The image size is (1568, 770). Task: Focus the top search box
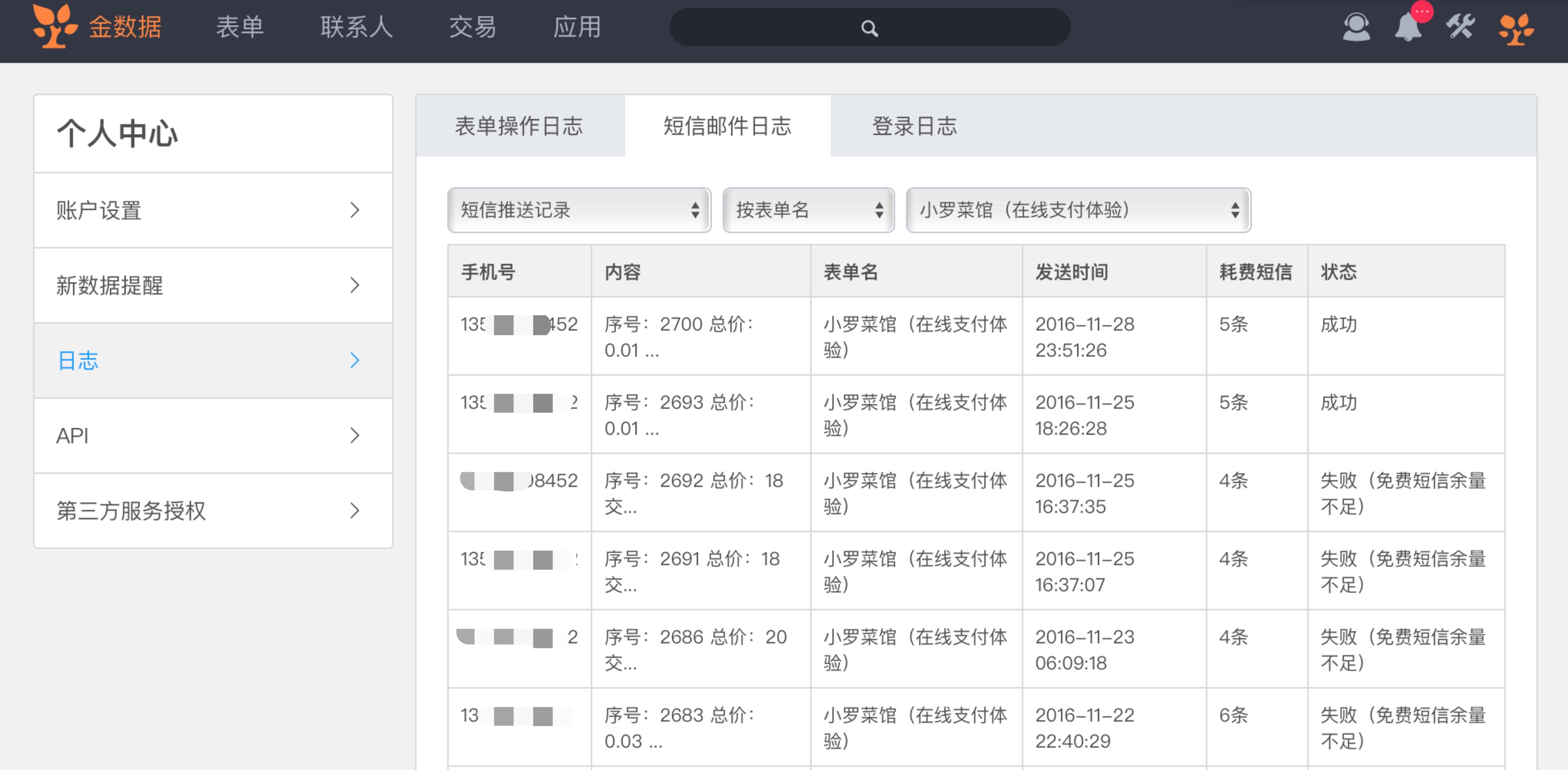[870, 27]
